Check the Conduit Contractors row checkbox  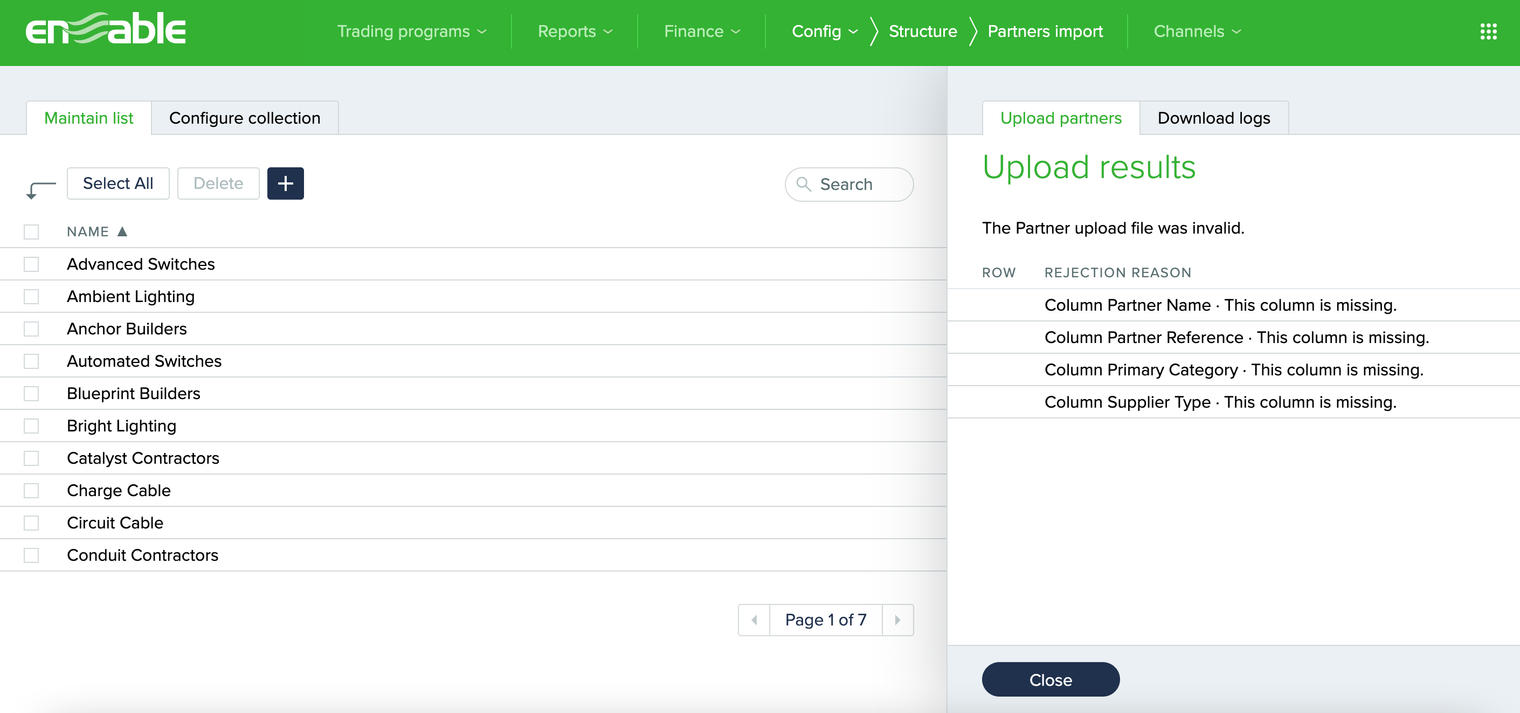click(x=31, y=555)
